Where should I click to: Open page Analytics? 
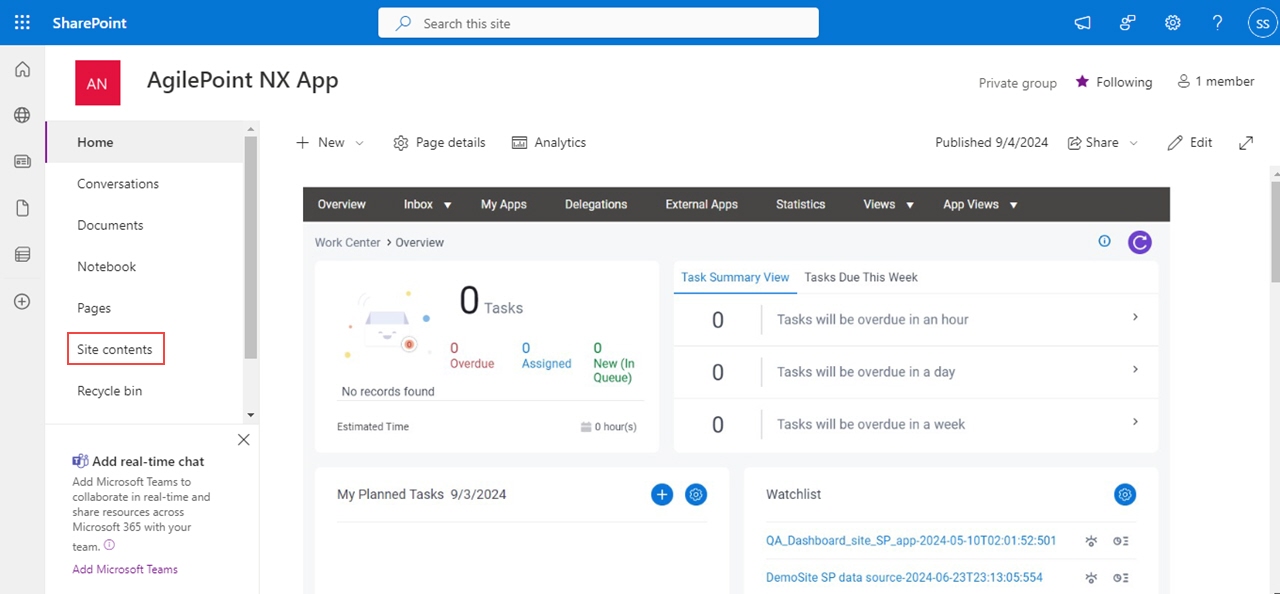coord(549,143)
